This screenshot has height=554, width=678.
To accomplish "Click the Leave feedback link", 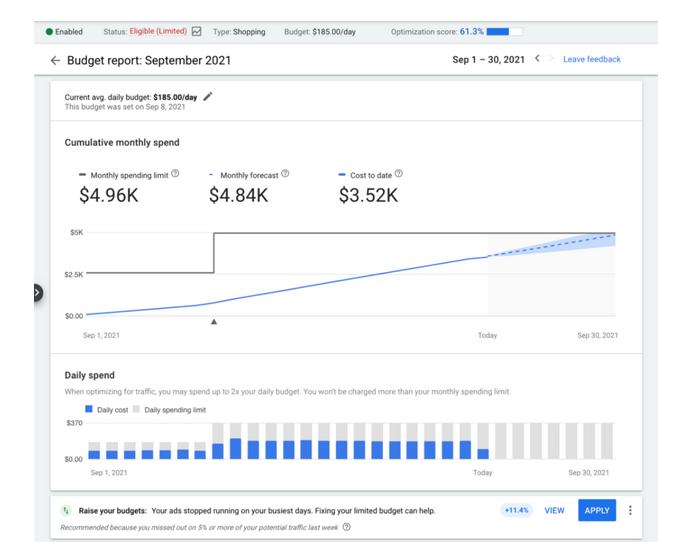I will 591,60.
